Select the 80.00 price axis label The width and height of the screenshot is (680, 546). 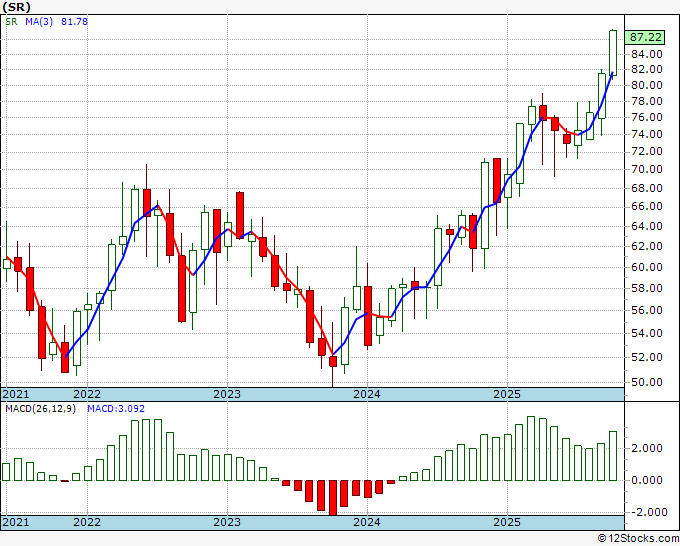coord(646,85)
